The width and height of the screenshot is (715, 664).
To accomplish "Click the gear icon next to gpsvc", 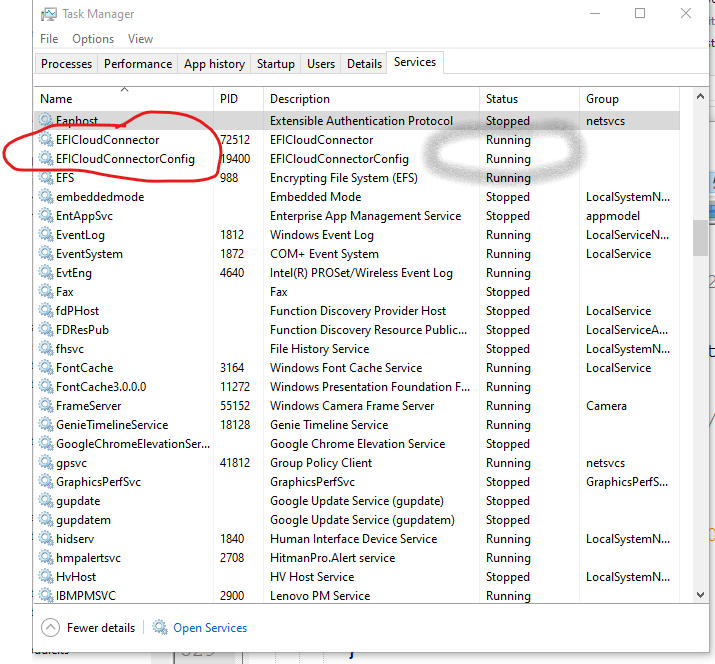I will click(x=46, y=462).
